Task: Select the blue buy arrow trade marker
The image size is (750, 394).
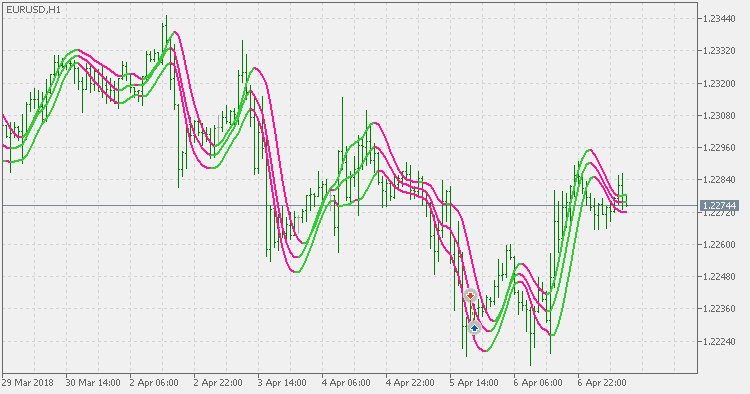Action: (474, 328)
